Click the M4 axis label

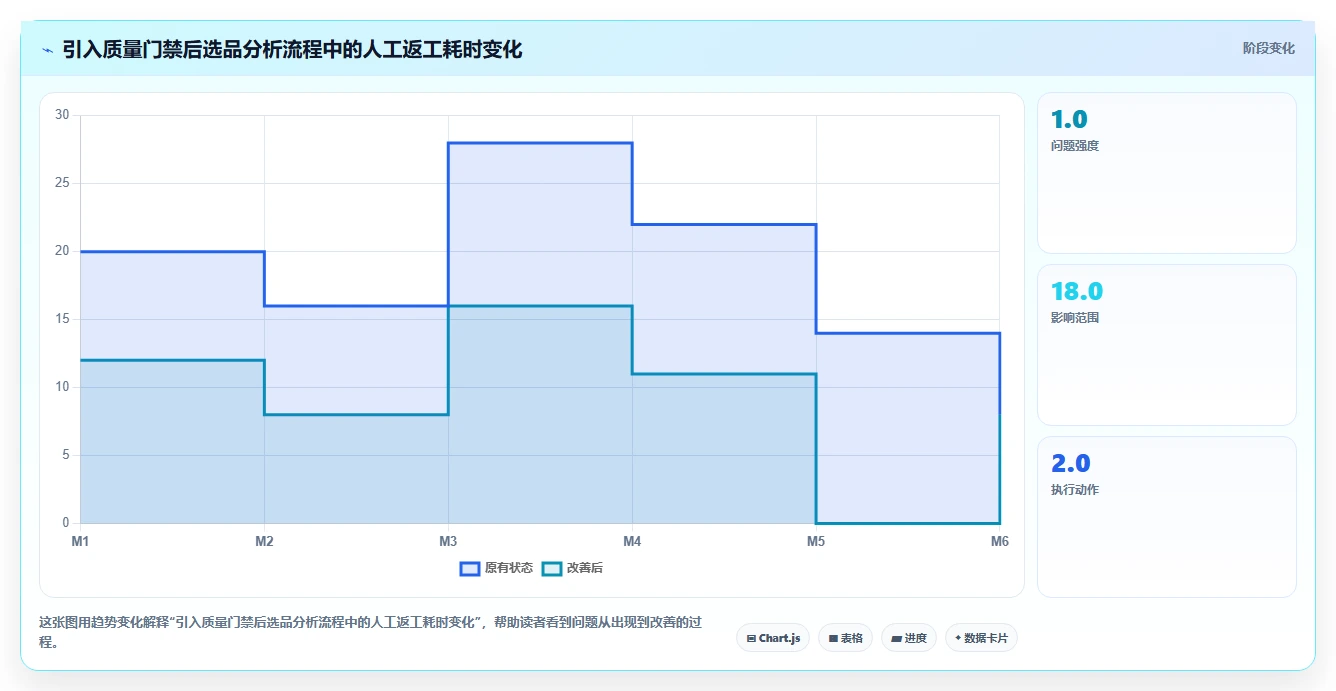coord(632,541)
